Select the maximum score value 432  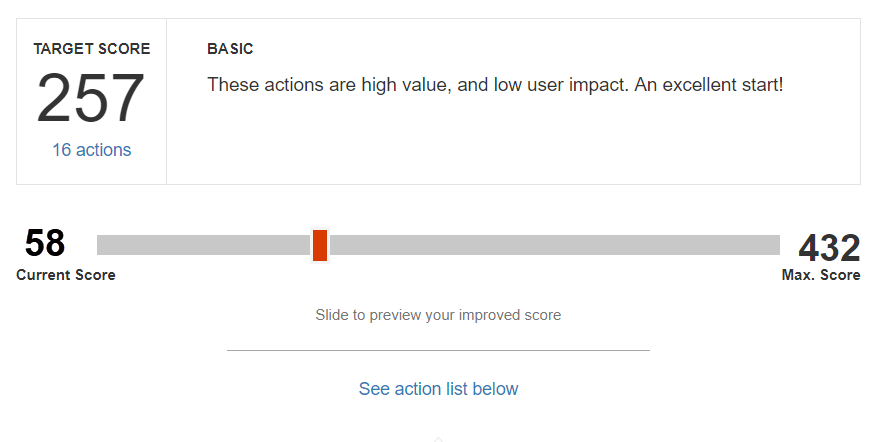pyautogui.click(x=828, y=248)
